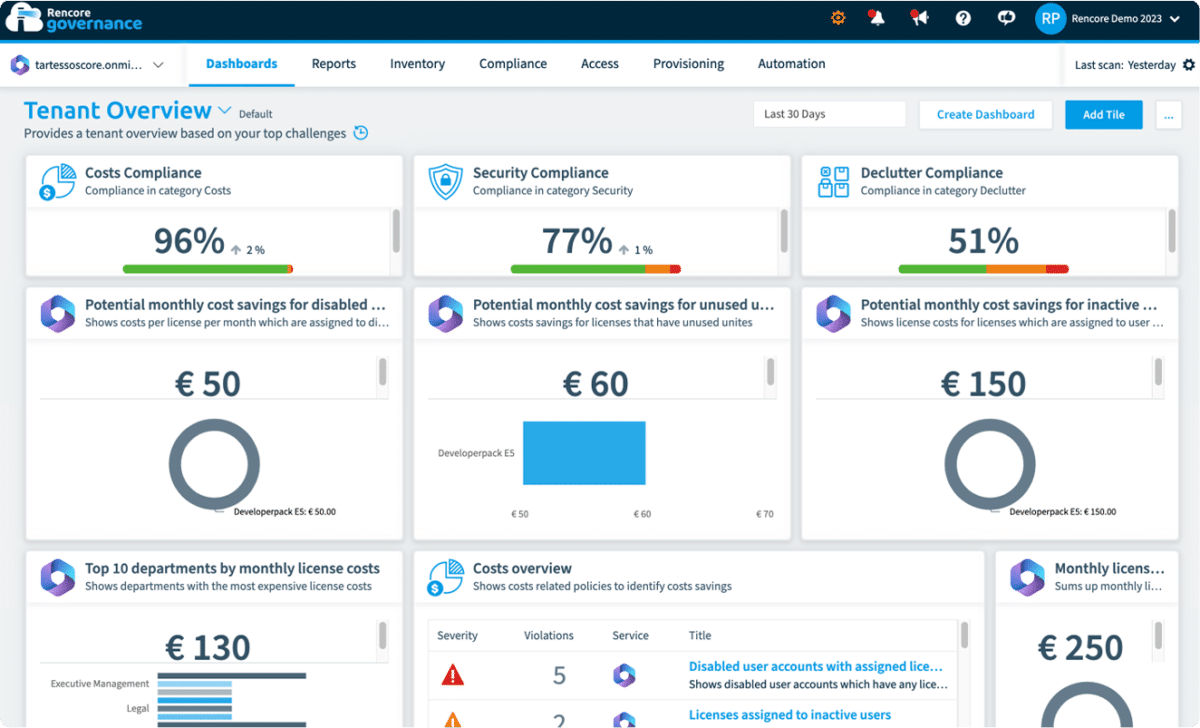Click the Security Compliance shield icon

tap(444, 180)
